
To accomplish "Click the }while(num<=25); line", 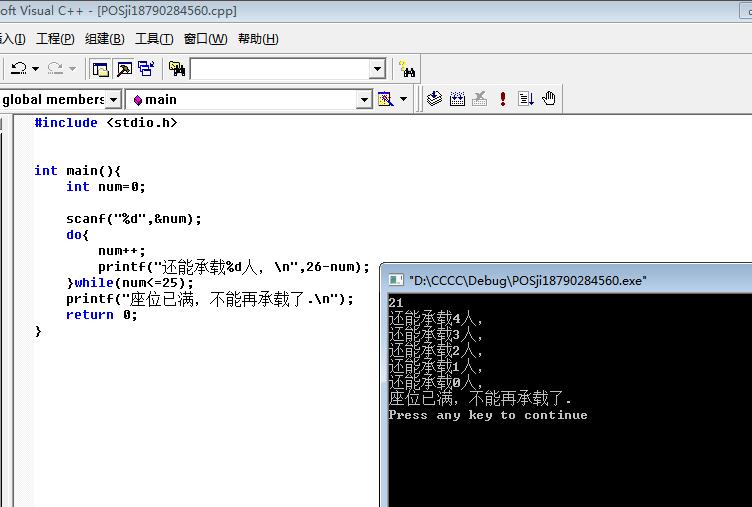I will click(130, 283).
